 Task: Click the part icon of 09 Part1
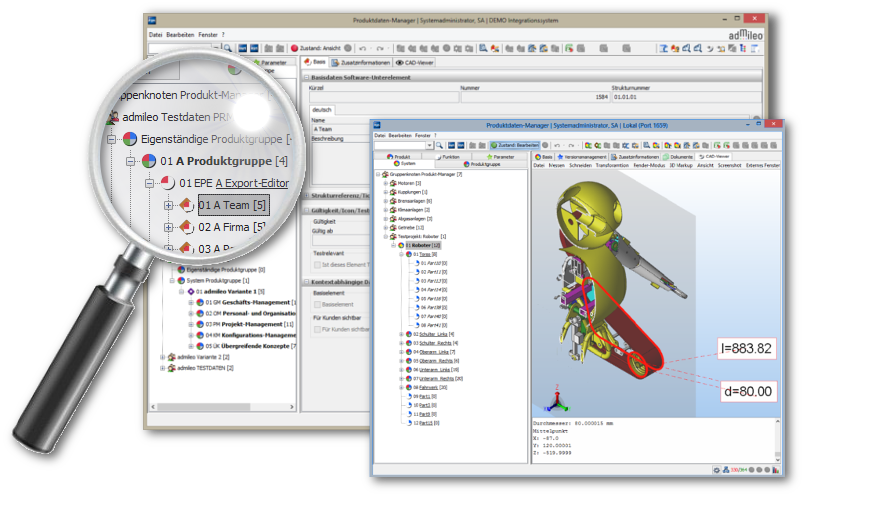[x=410, y=397]
